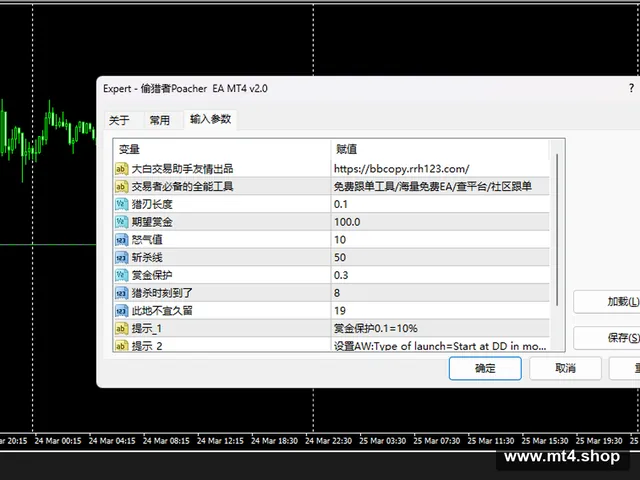
Task: Click the integer icon beside 猎杀时刻到了
Action: (121, 293)
